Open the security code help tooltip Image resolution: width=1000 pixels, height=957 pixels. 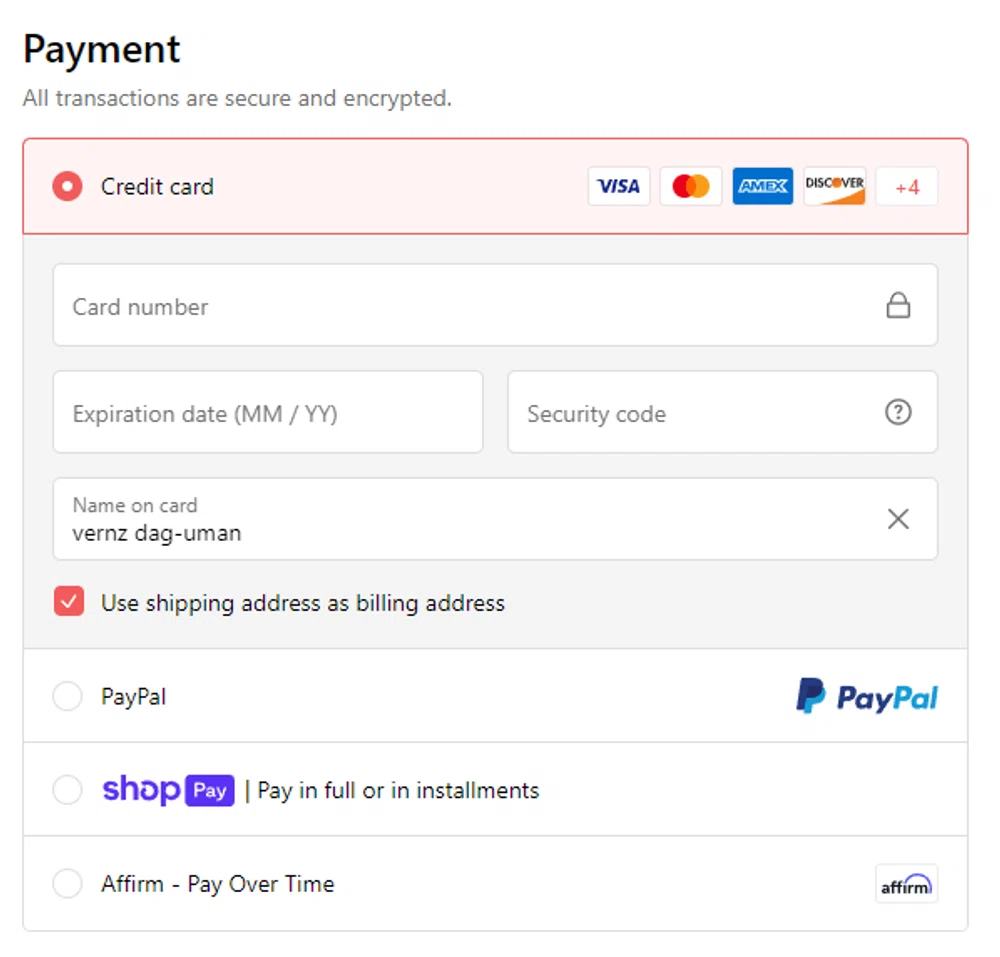[898, 412]
